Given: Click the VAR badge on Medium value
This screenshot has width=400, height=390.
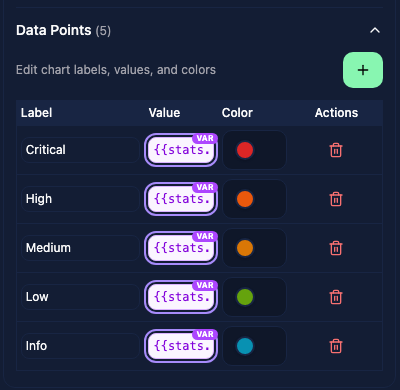Looking at the screenshot, I should tap(205, 236).
